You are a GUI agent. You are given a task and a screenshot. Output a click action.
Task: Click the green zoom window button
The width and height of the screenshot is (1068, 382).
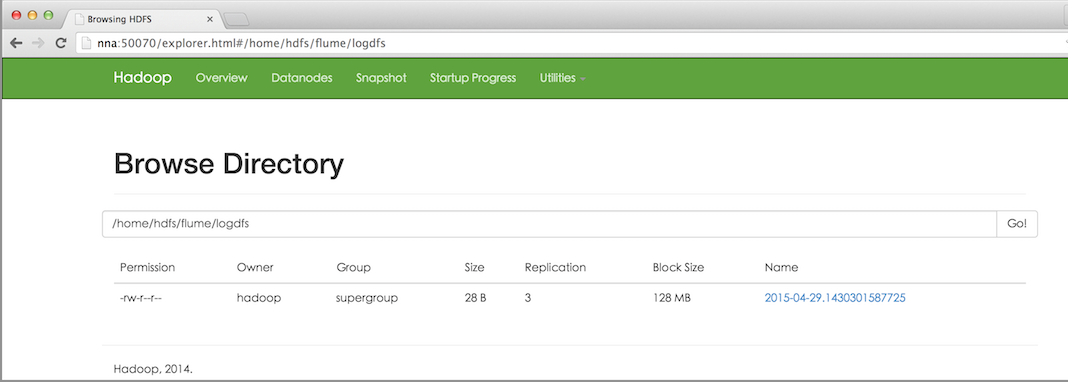pos(48,16)
